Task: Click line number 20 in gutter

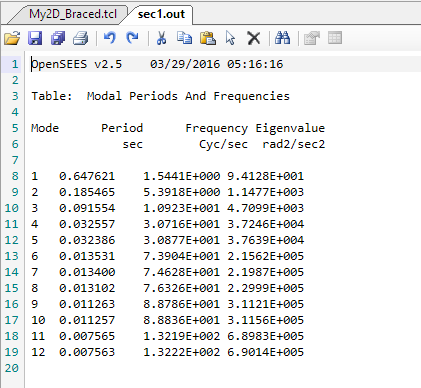Action: tap(12, 368)
